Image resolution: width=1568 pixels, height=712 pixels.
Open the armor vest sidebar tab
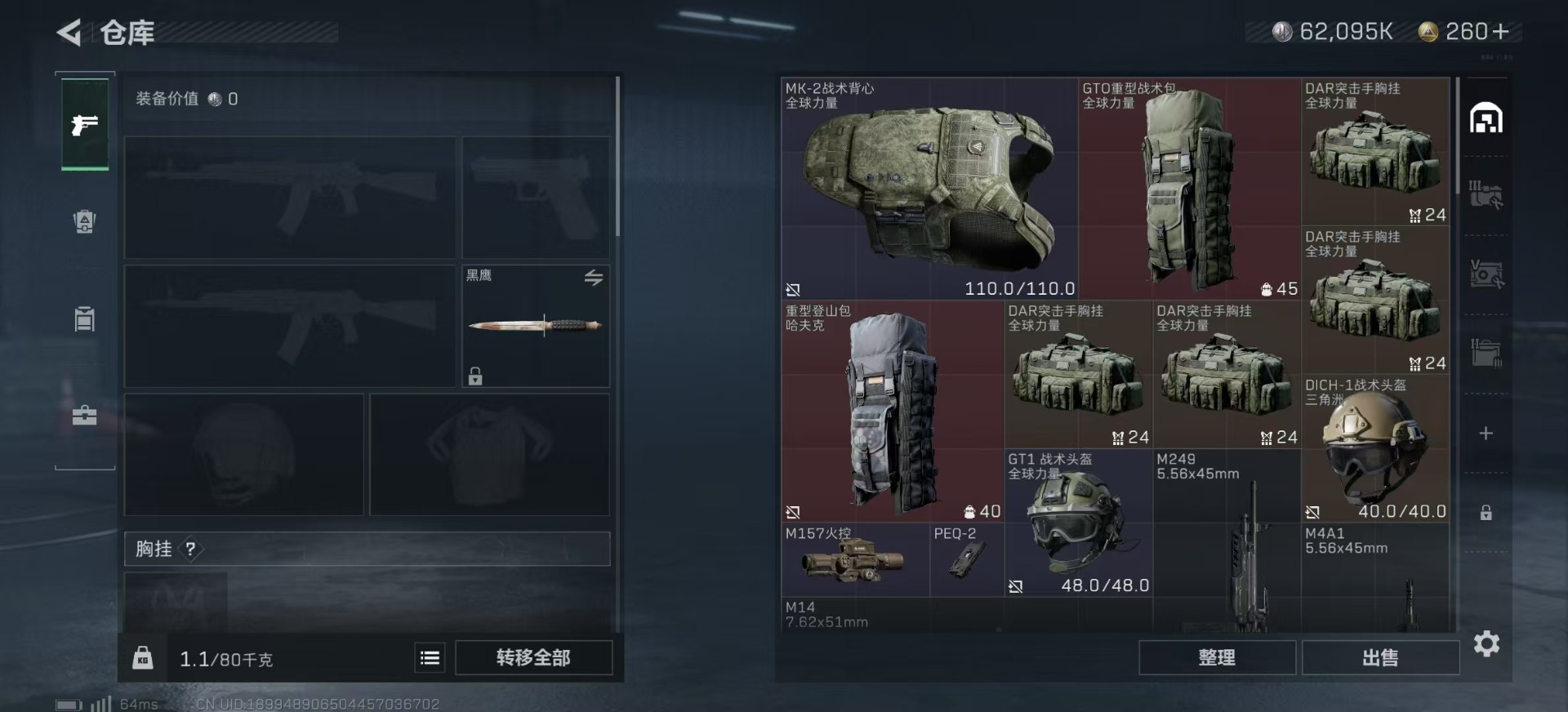click(85, 221)
